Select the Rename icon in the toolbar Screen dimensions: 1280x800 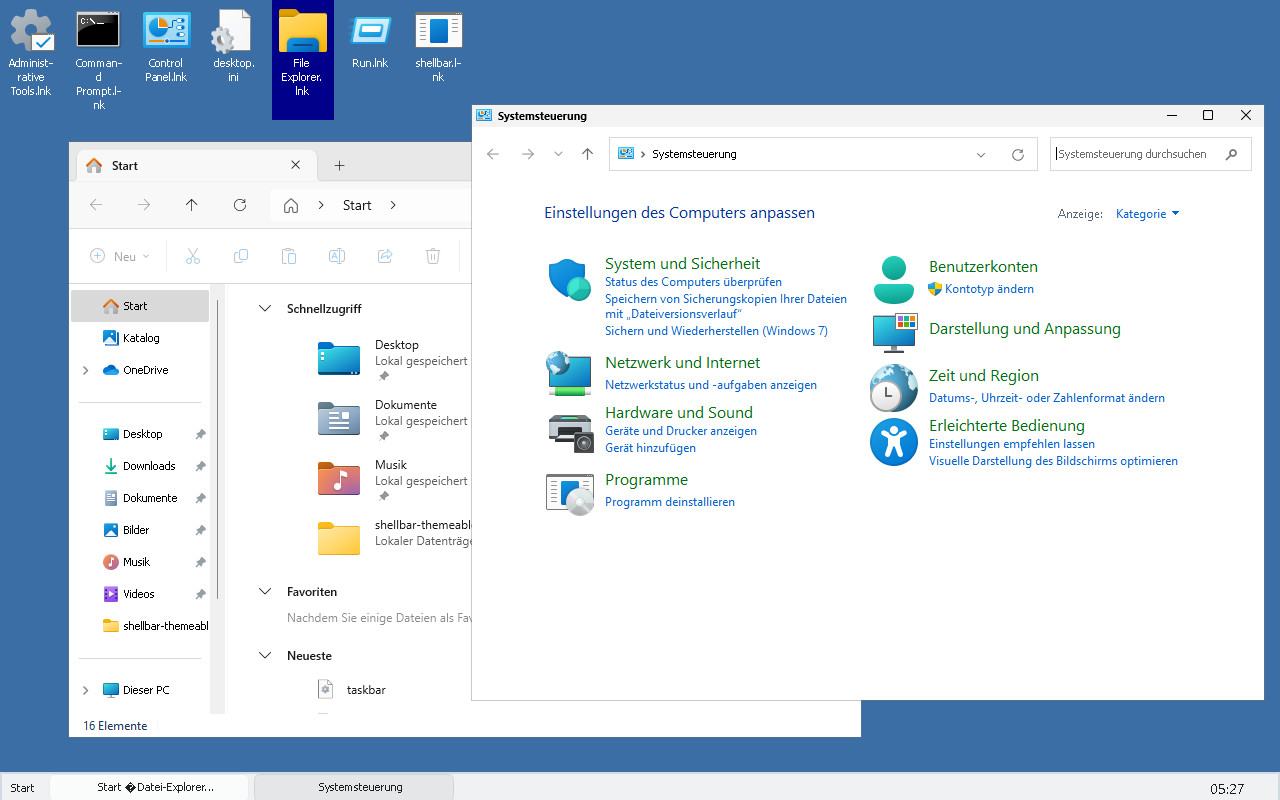(x=337, y=256)
